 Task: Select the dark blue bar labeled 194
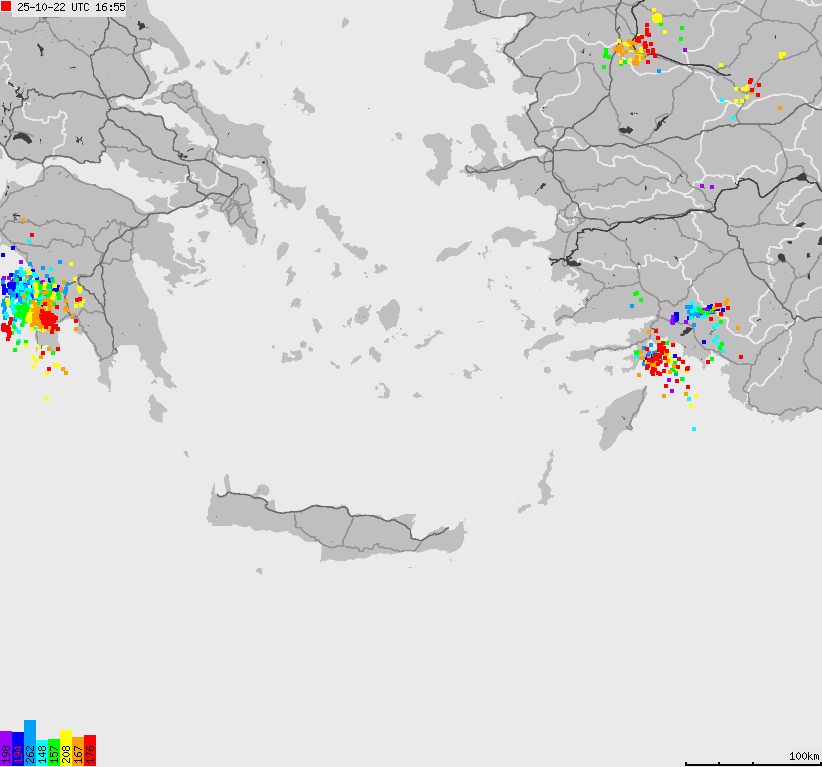tap(18, 749)
